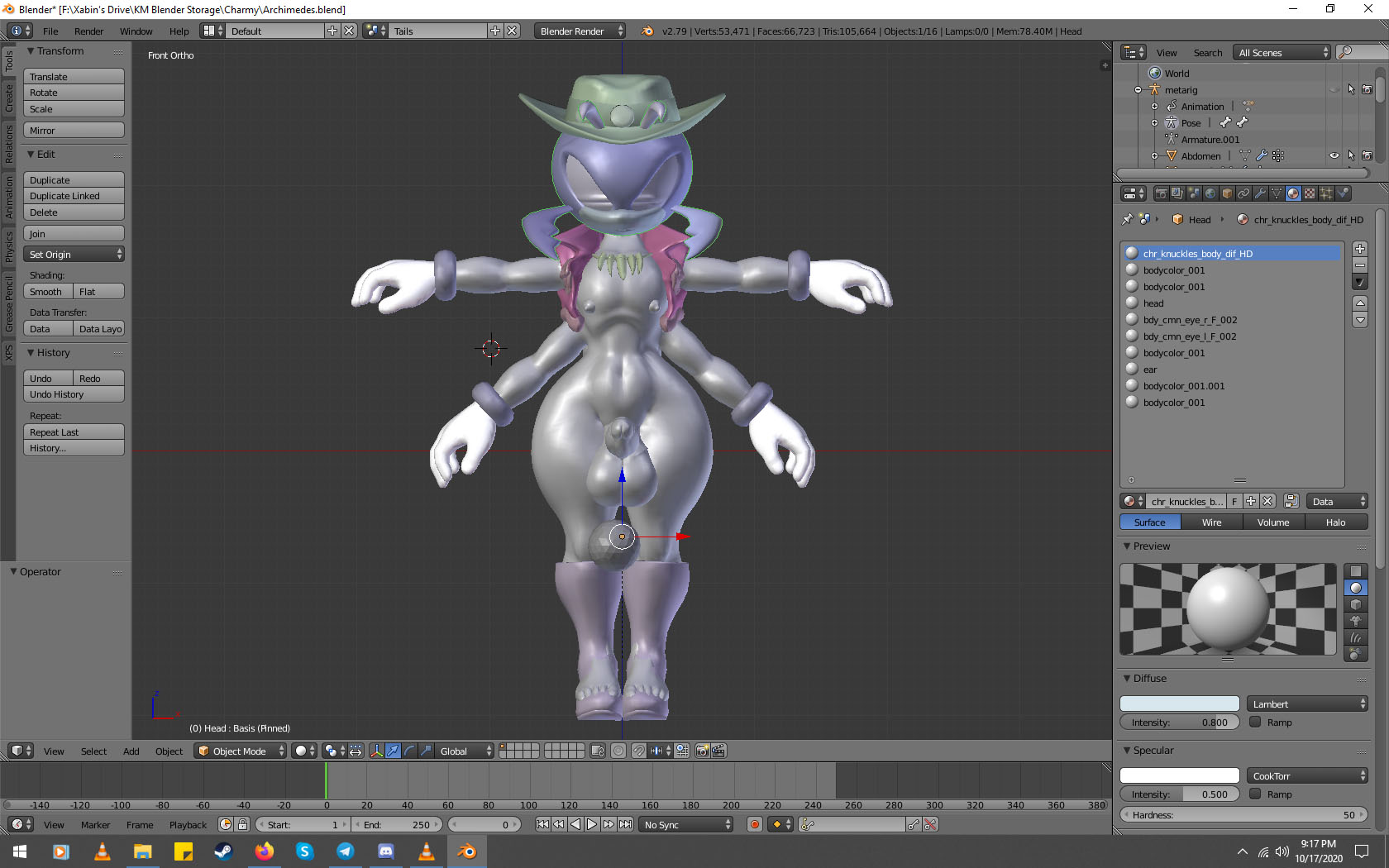This screenshot has height=868, width=1389.
Task: Enable the Diffuse Ramp checkbox
Action: point(1255,722)
